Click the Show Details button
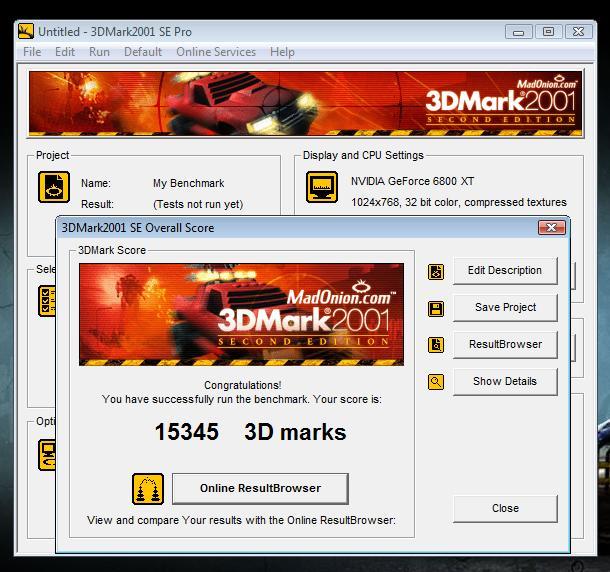Viewport: 610px width, 572px height. pyautogui.click(x=505, y=381)
